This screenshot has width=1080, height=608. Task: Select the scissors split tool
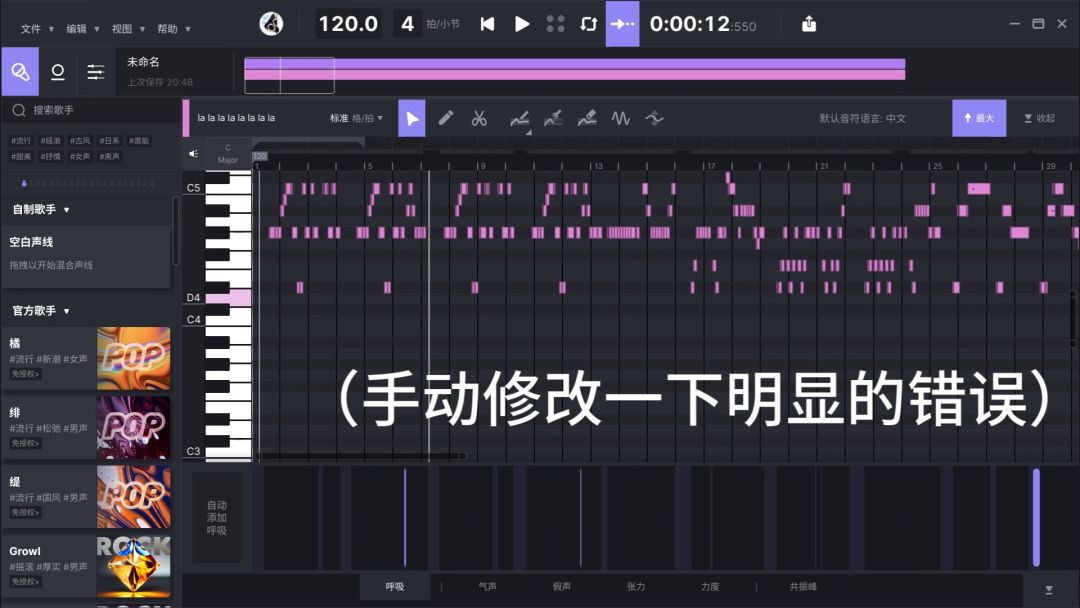tap(479, 118)
